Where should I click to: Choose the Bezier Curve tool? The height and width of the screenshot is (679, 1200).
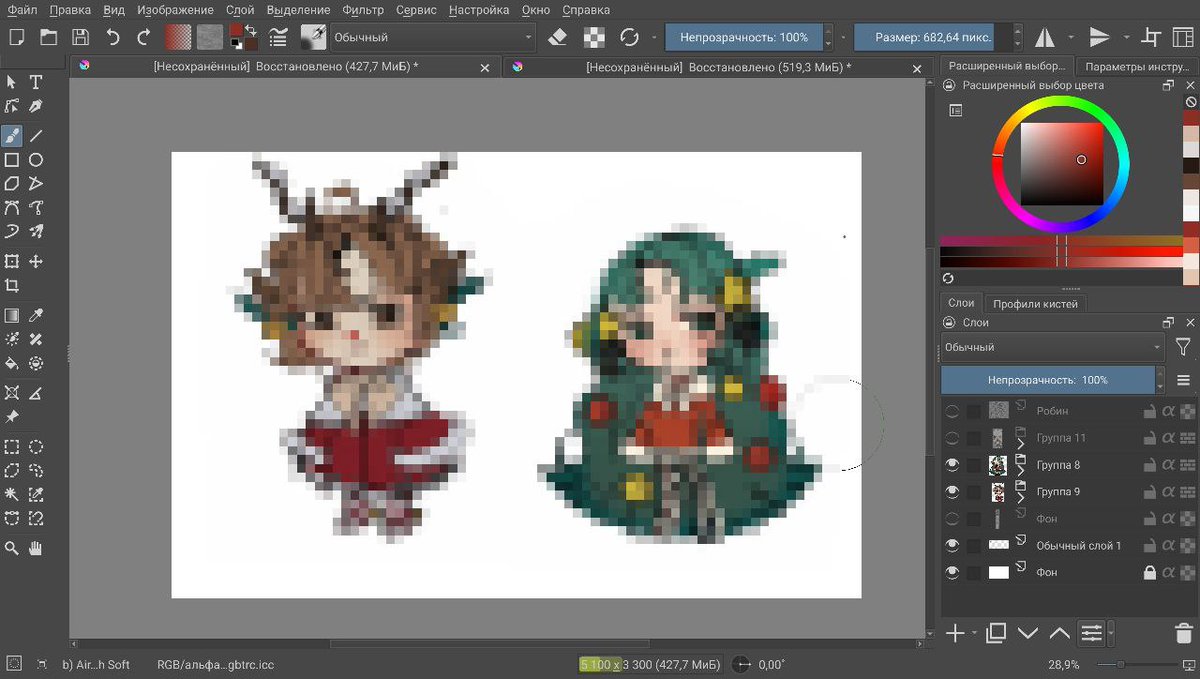[x=12, y=208]
